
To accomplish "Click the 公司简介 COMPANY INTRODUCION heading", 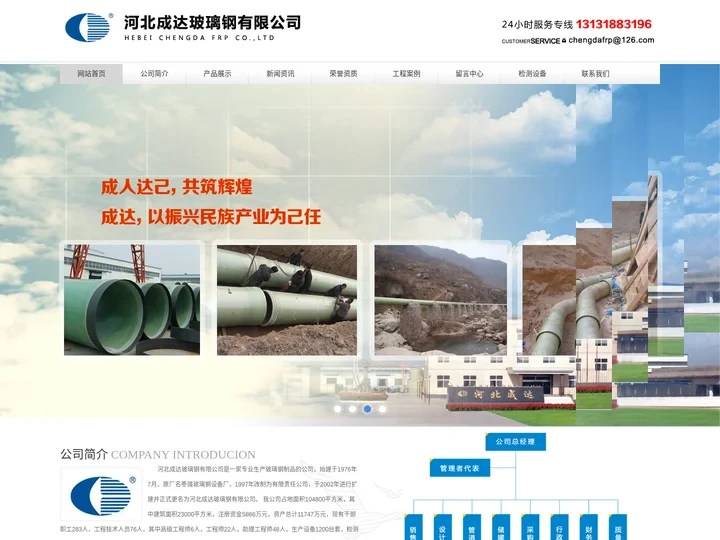I will 158,455.
